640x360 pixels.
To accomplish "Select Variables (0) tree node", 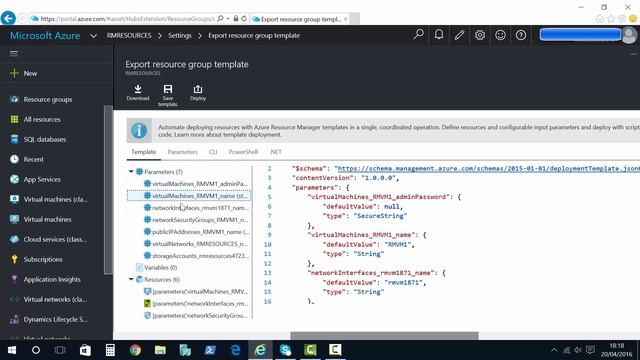I will coord(156,267).
